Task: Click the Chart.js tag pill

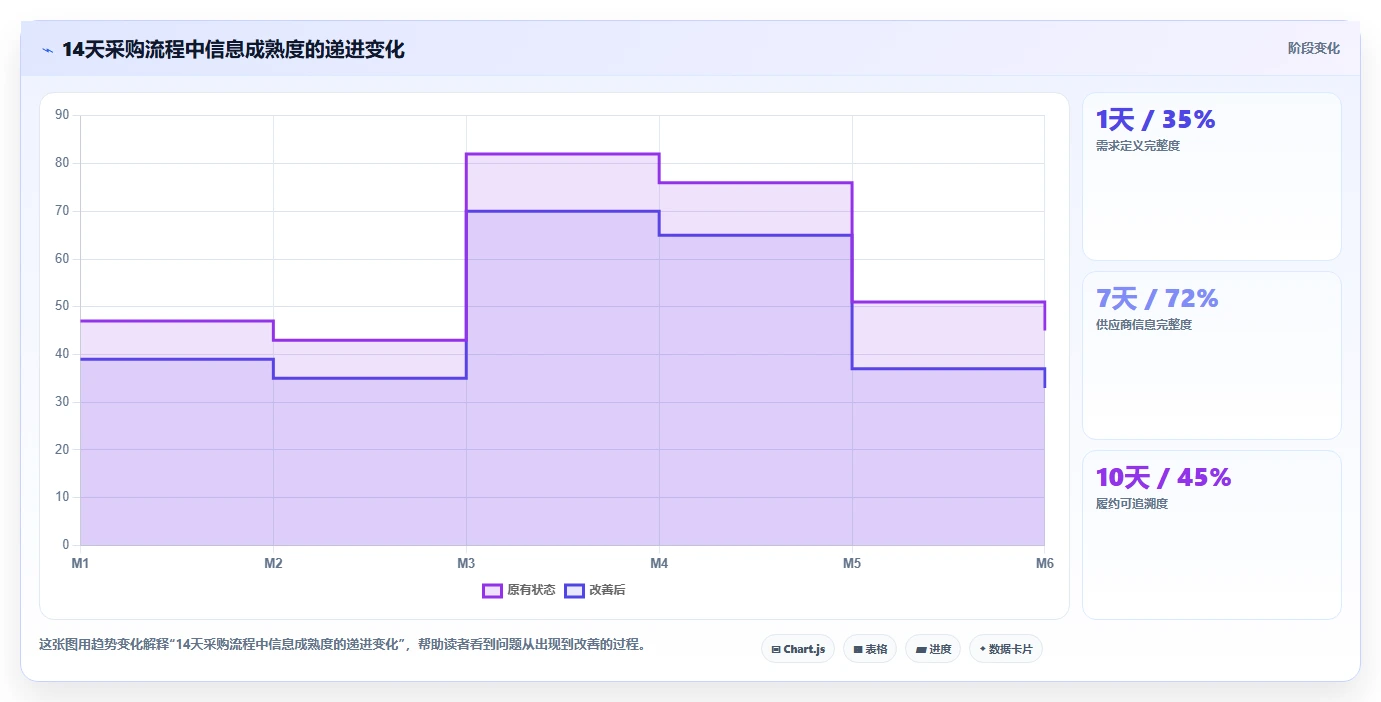Action: pos(798,649)
